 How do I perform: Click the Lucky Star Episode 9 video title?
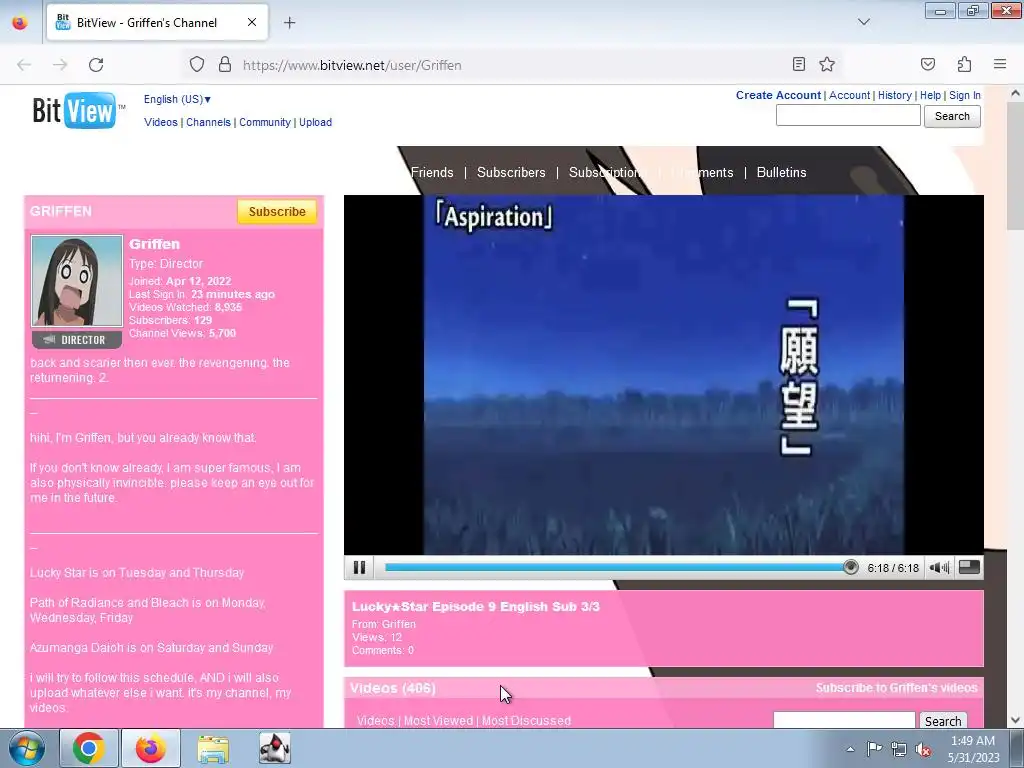pyautogui.click(x=475, y=606)
